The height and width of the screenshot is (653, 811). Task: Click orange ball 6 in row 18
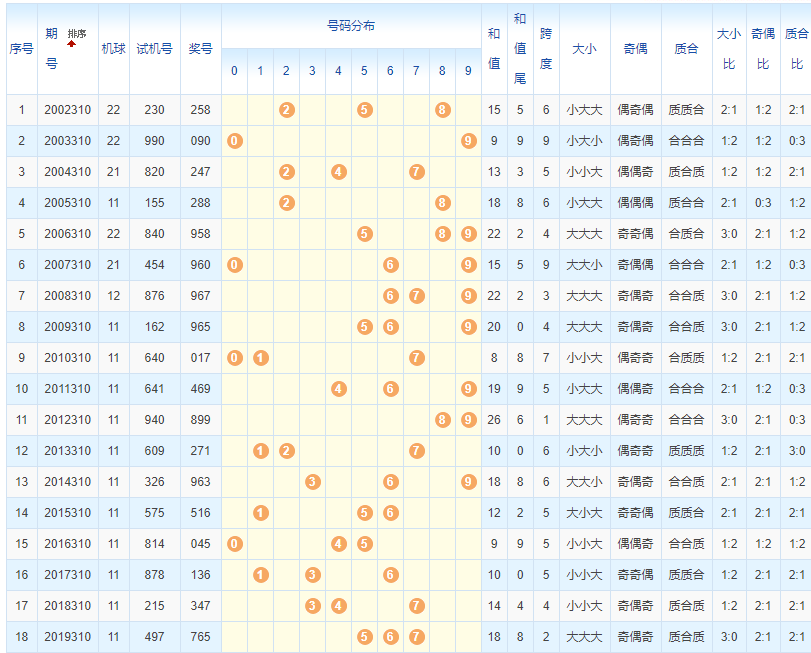[x=391, y=637]
